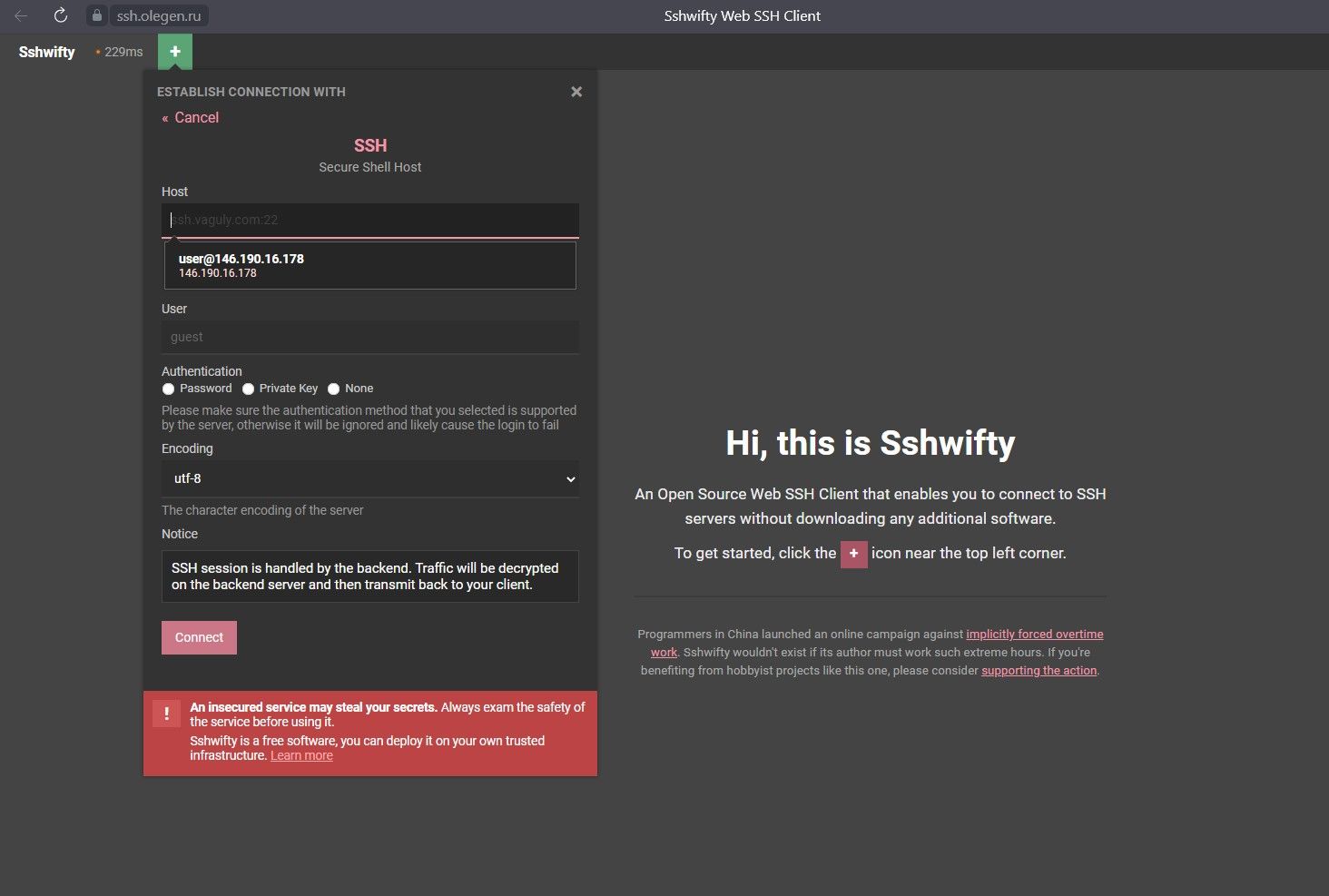Pick the user@146.190.16.178 saved host suggestion

370,265
